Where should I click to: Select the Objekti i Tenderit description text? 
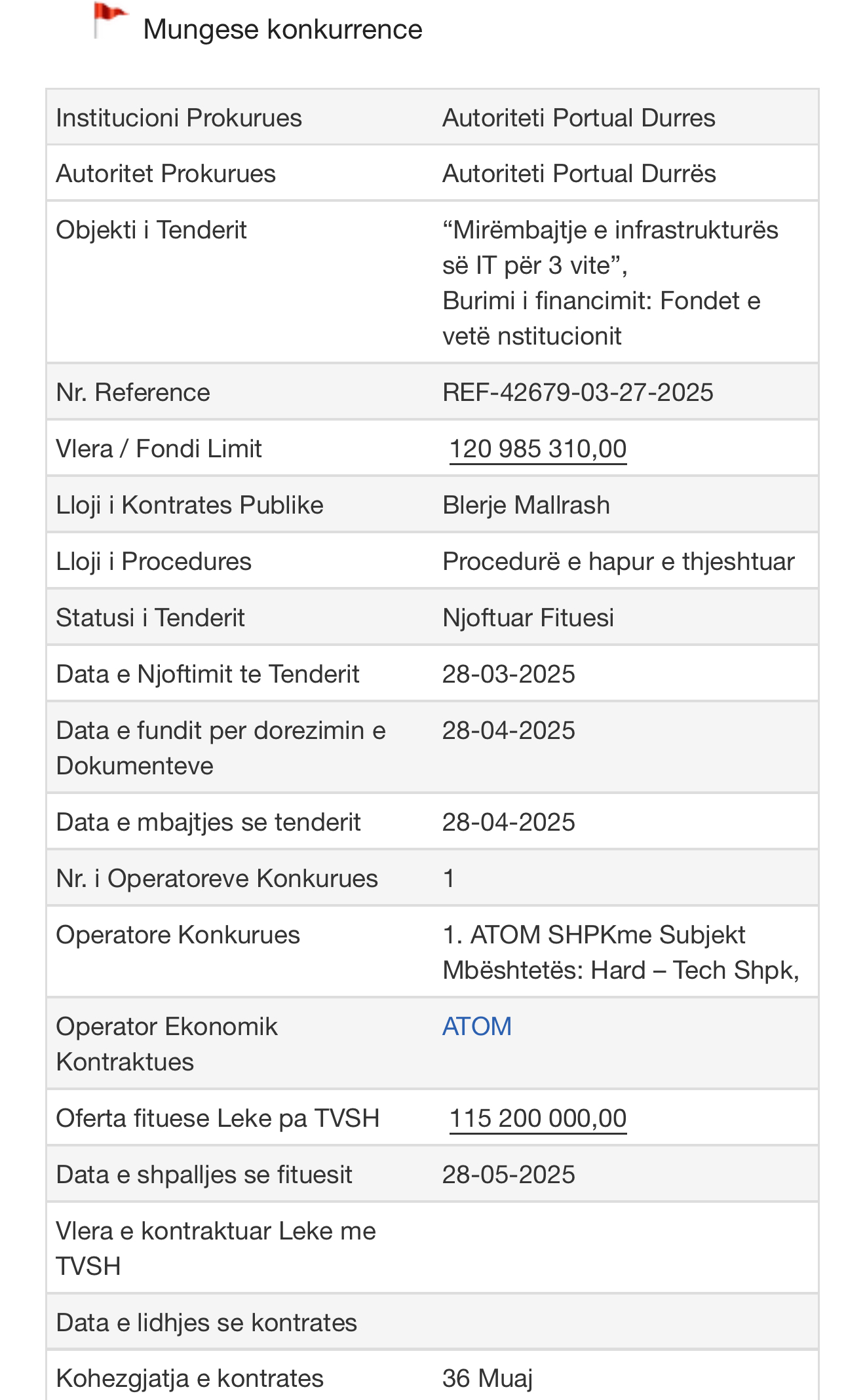[x=610, y=282]
